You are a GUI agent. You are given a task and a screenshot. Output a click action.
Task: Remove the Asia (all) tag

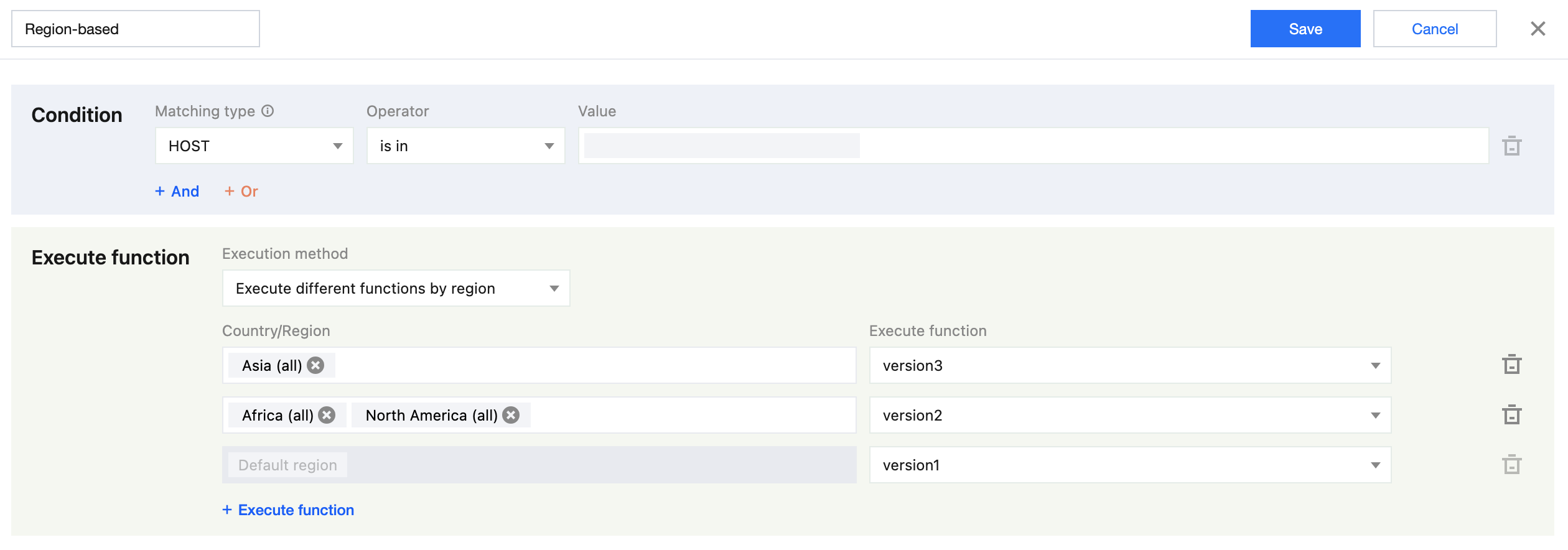(x=315, y=365)
